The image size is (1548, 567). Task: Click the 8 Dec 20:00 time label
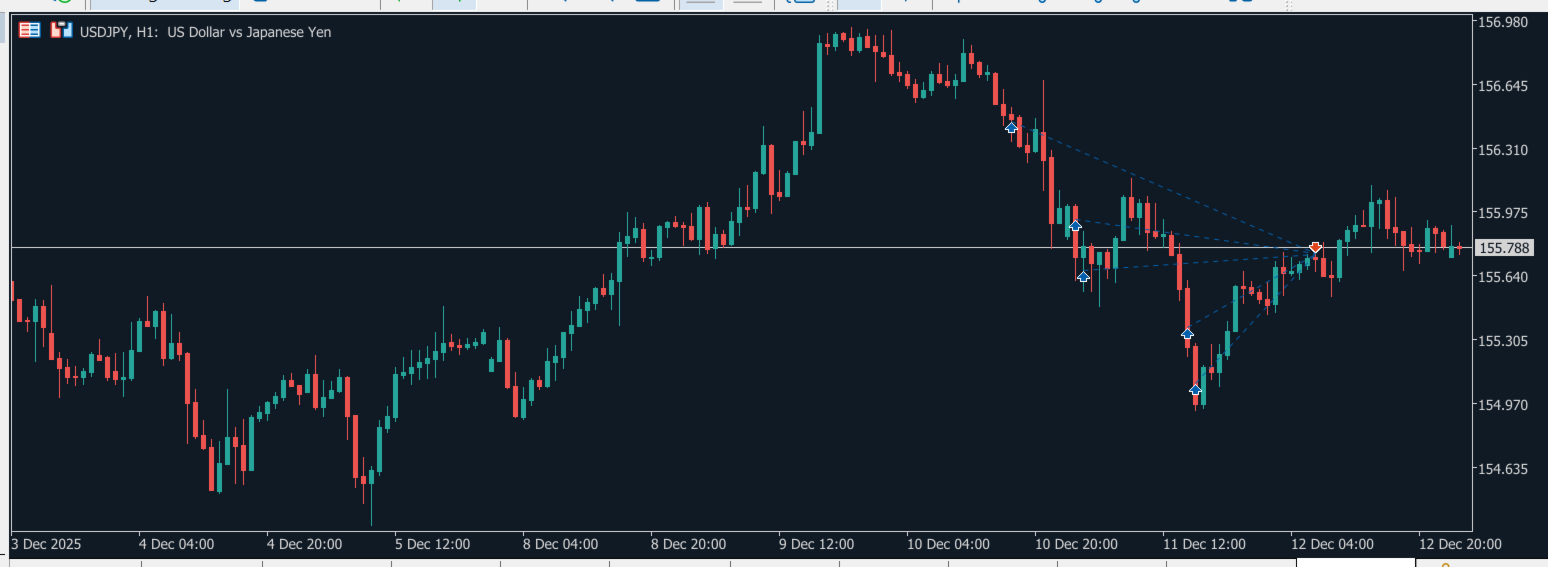[x=689, y=544]
